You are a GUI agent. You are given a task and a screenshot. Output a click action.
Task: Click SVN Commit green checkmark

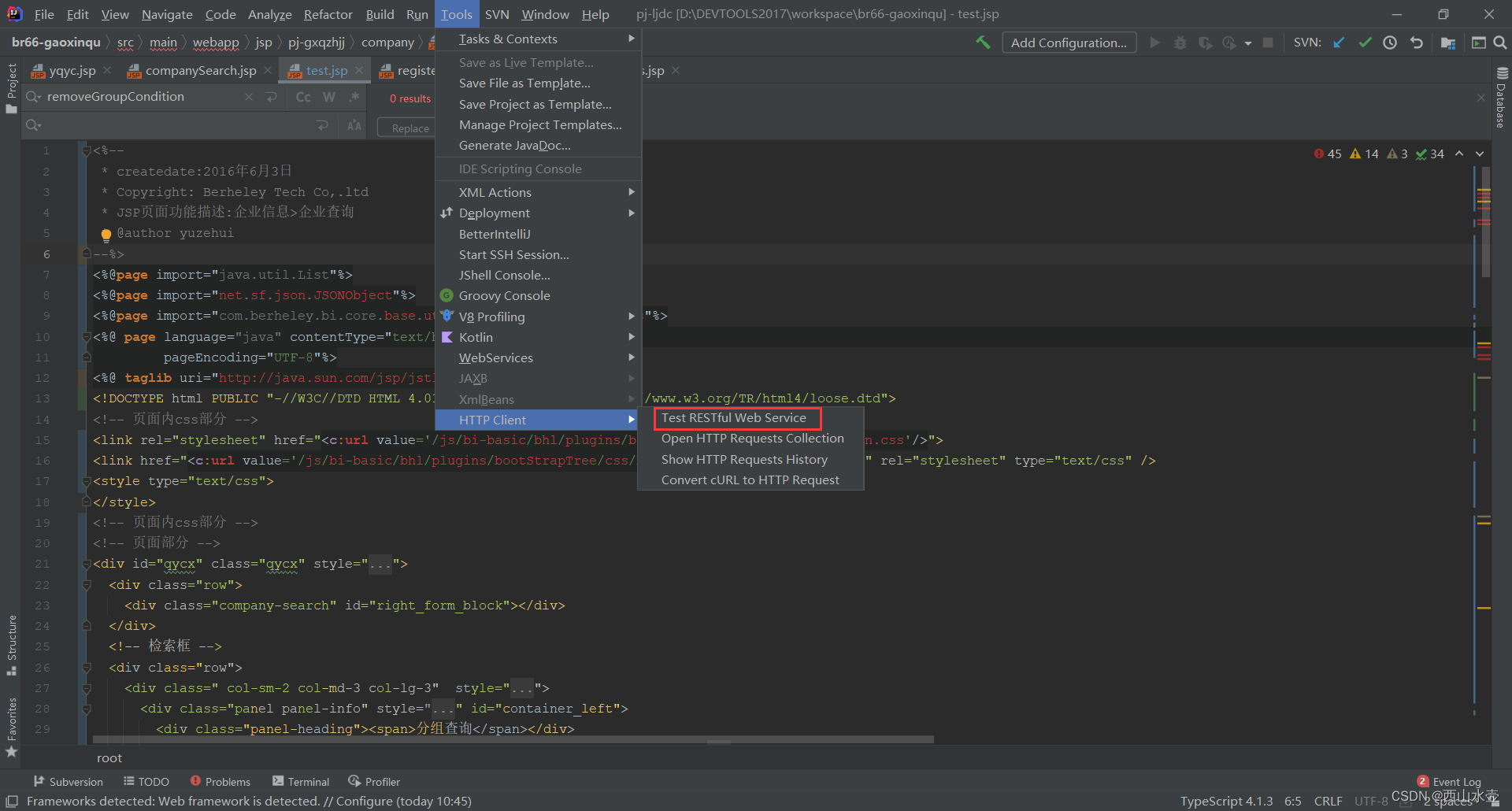(x=1365, y=43)
